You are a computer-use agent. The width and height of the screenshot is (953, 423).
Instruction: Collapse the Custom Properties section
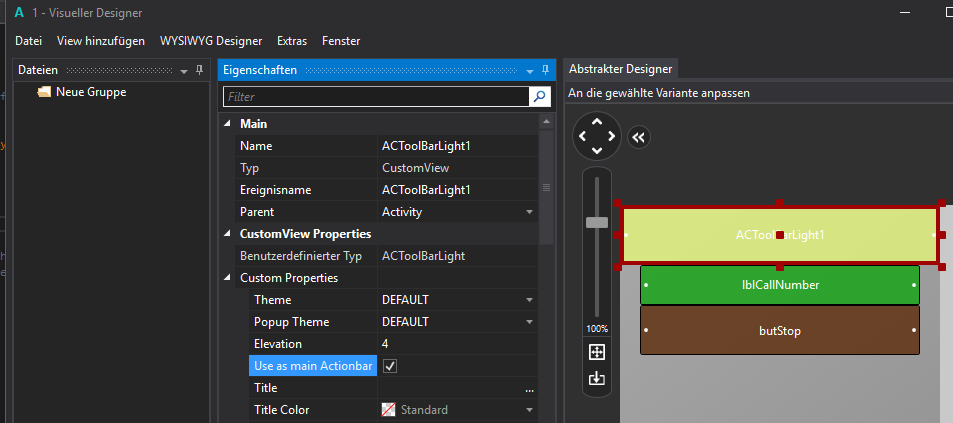tap(227, 278)
